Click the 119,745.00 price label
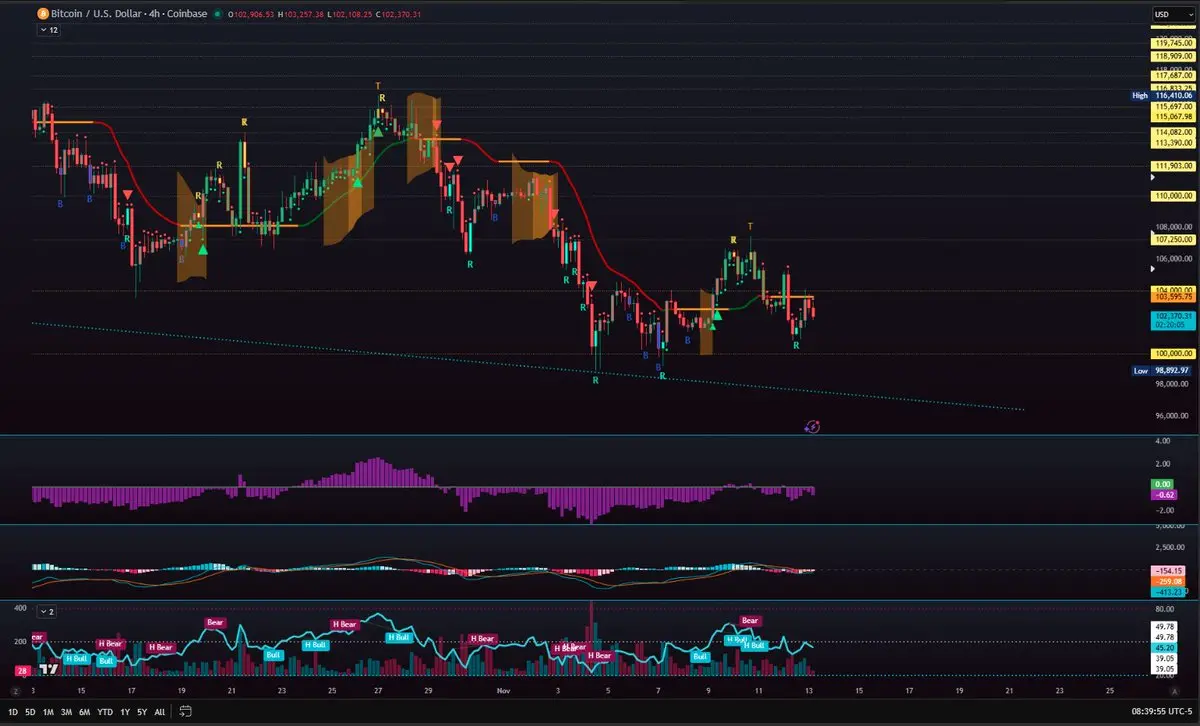The height and width of the screenshot is (726, 1200). [1172, 43]
